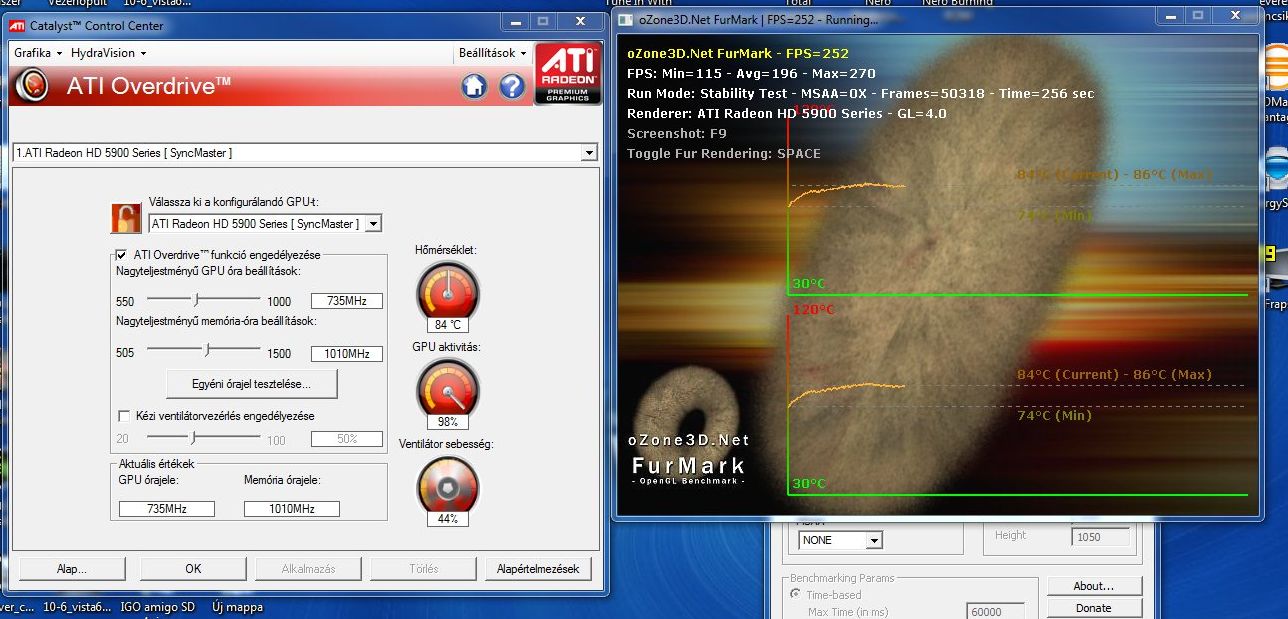Click the OK button

[193, 568]
